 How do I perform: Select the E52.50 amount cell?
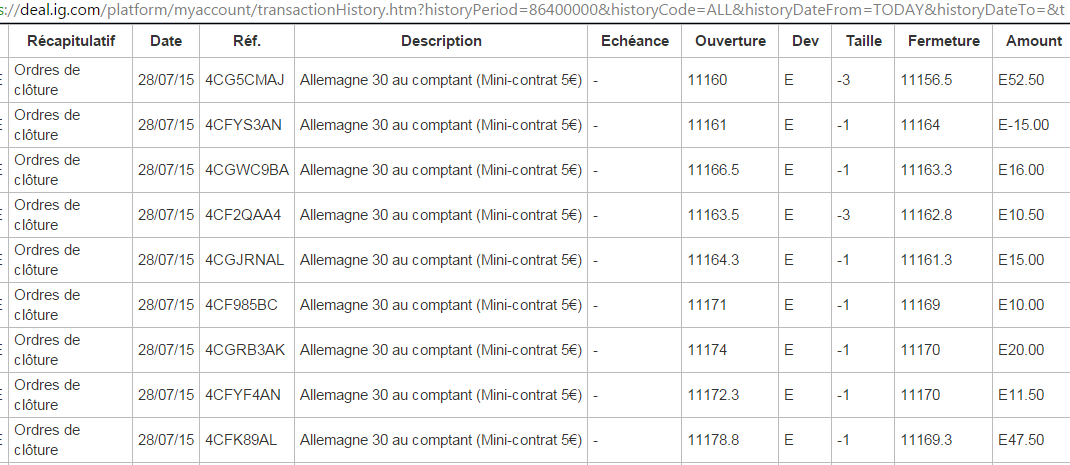coord(1021,80)
